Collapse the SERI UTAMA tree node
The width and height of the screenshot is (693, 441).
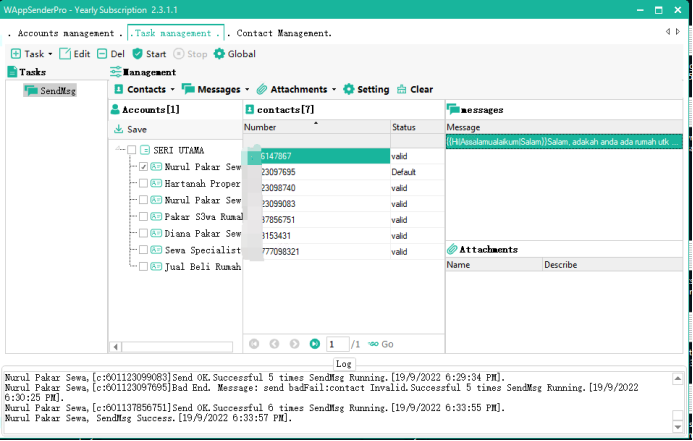119,149
